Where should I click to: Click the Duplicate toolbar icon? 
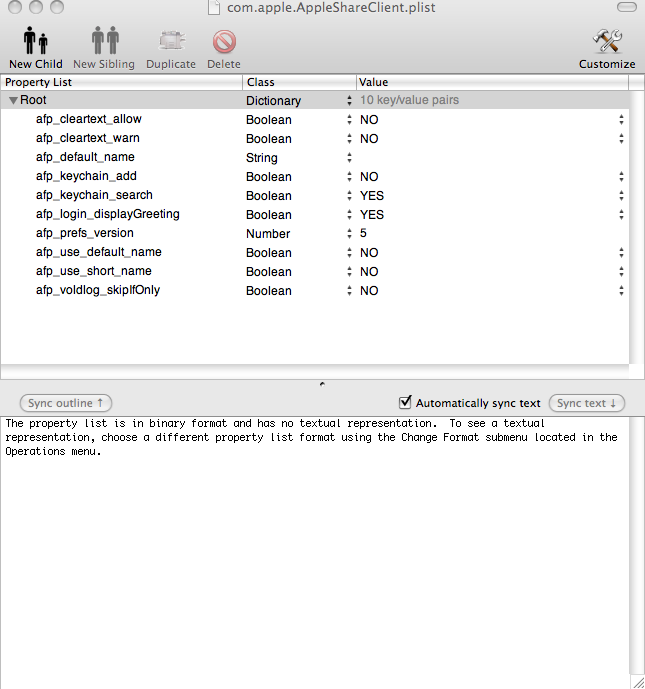(x=171, y=41)
